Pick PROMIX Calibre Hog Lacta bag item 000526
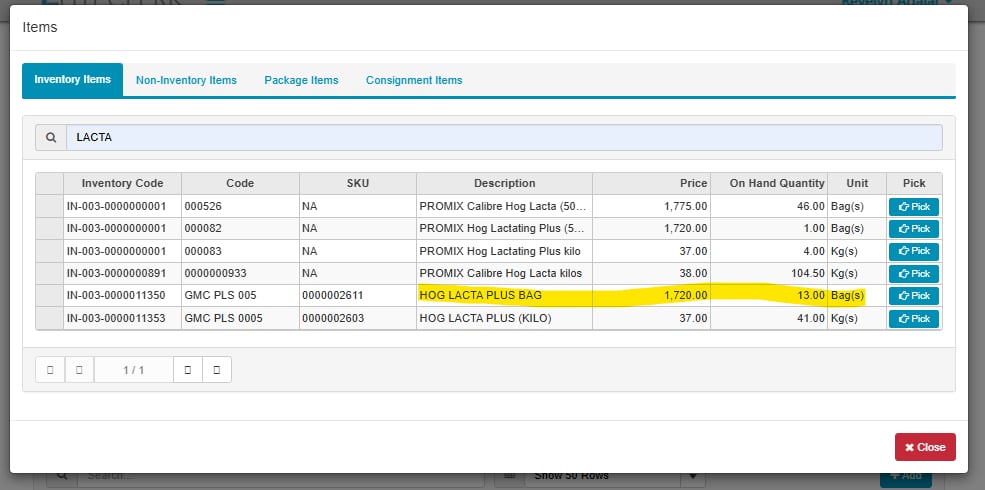Viewport: 985px width, 490px height. (x=913, y=207)
